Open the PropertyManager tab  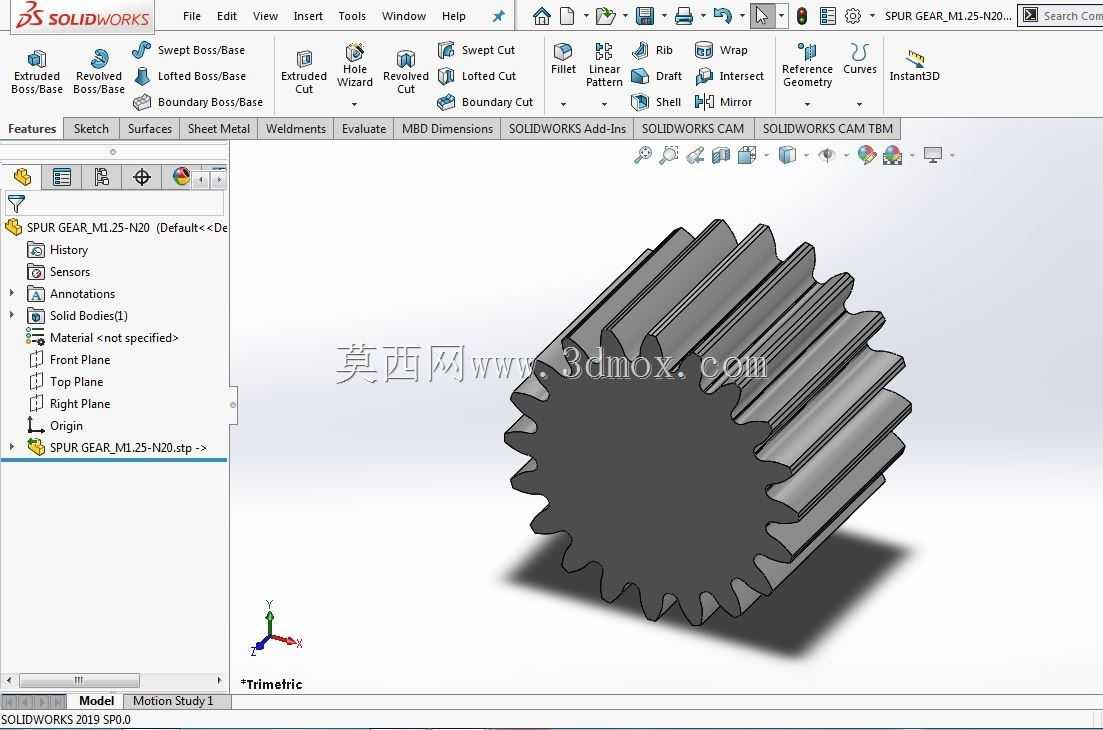(62, 177)
